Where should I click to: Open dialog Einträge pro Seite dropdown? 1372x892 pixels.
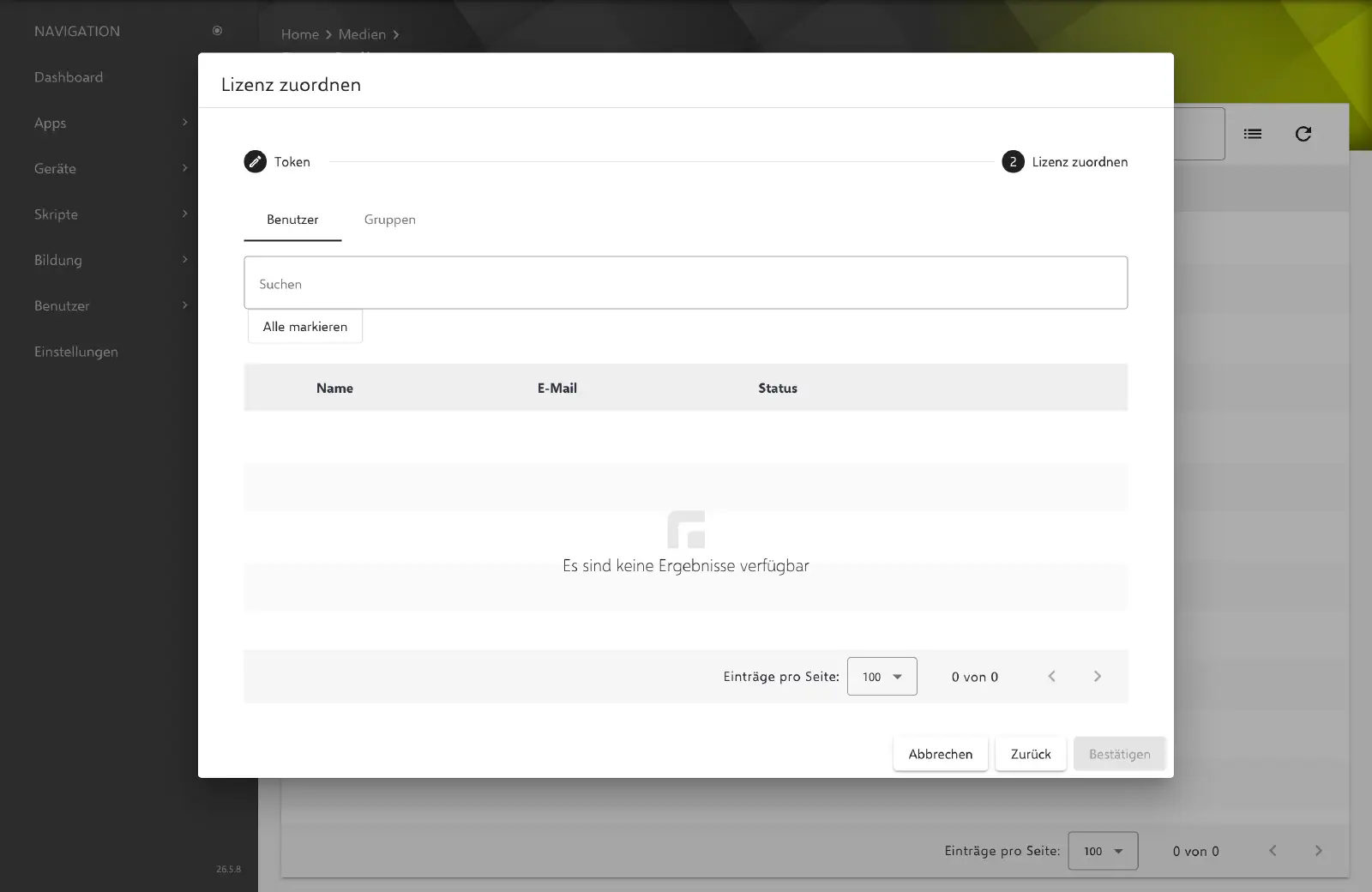882,677
